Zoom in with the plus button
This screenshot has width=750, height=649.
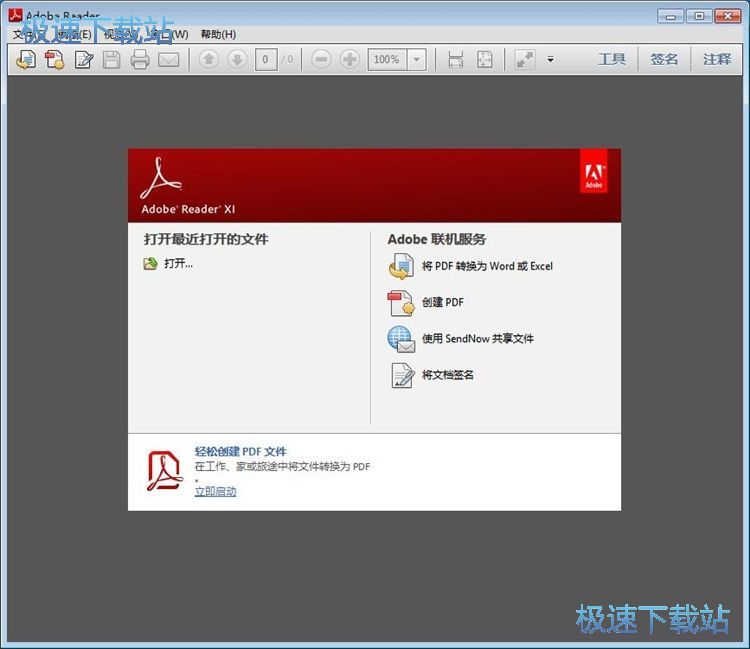point(350,60)
